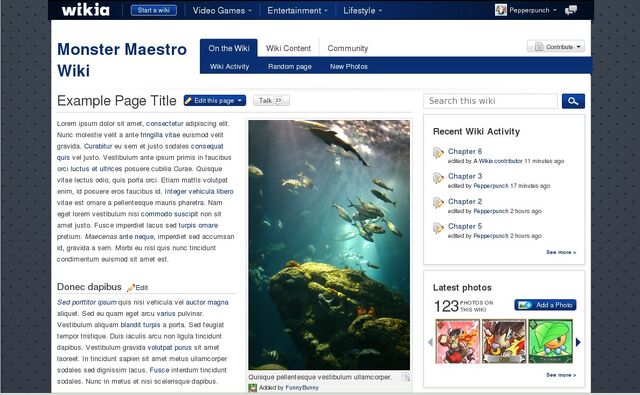Open the Contribute dropdown
This screenshot has width=640, height=395.
pyautogui.click(x=556, y=47)
